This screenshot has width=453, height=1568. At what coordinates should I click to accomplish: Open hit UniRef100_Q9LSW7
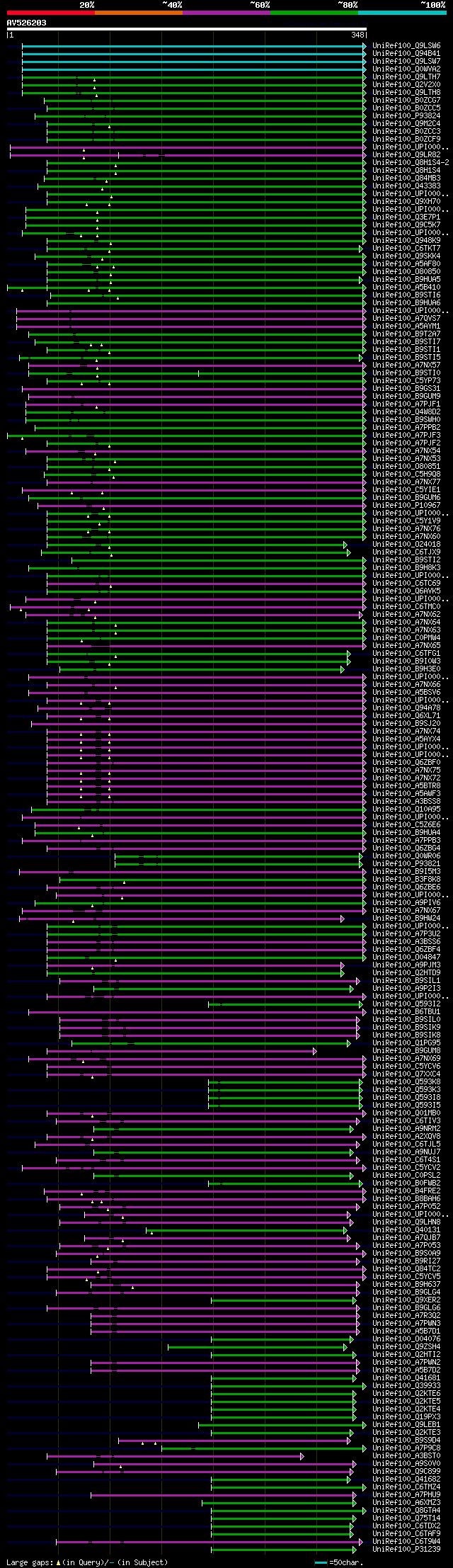coord(406,62)
